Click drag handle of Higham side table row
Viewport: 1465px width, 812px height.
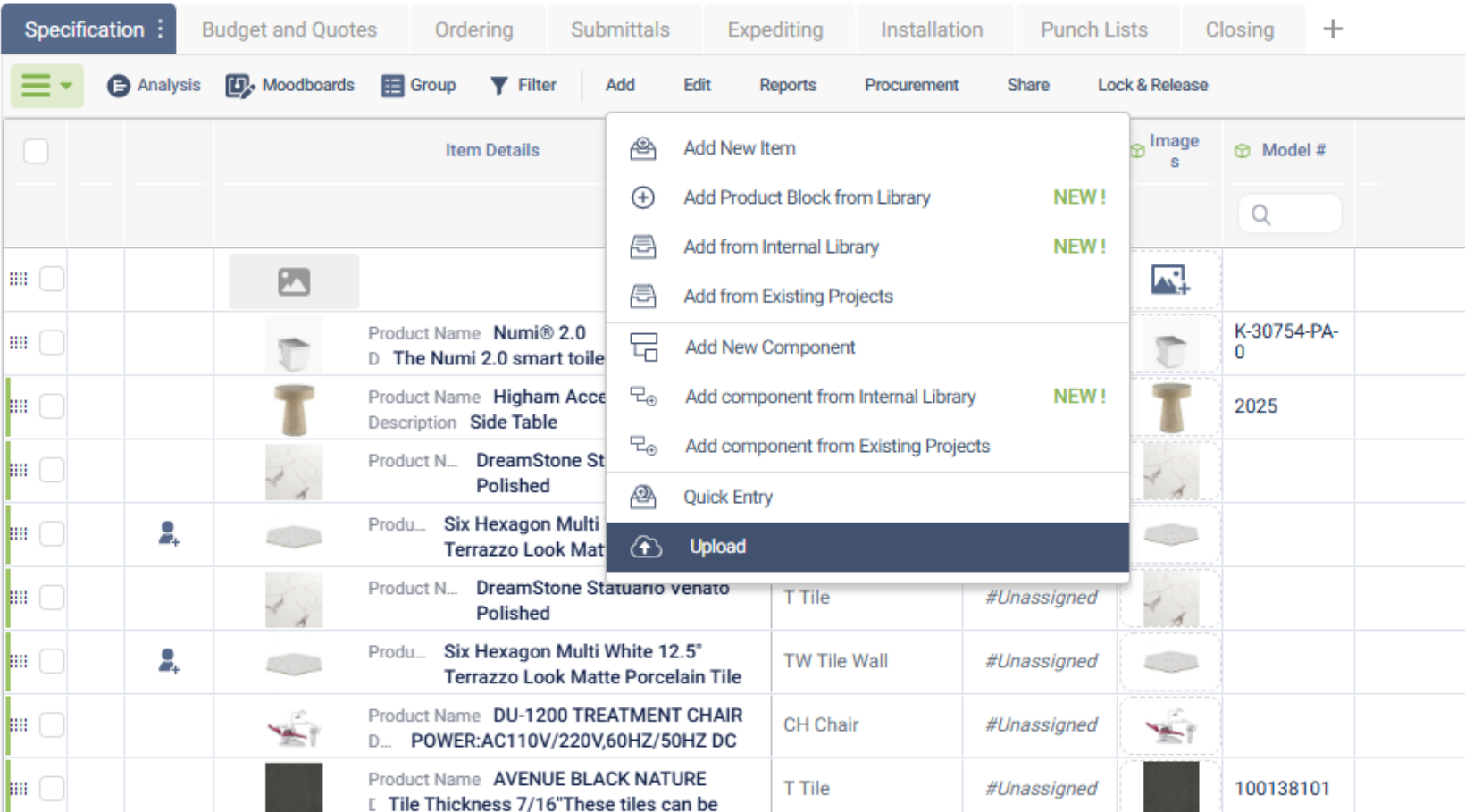[x=19, y=406]
